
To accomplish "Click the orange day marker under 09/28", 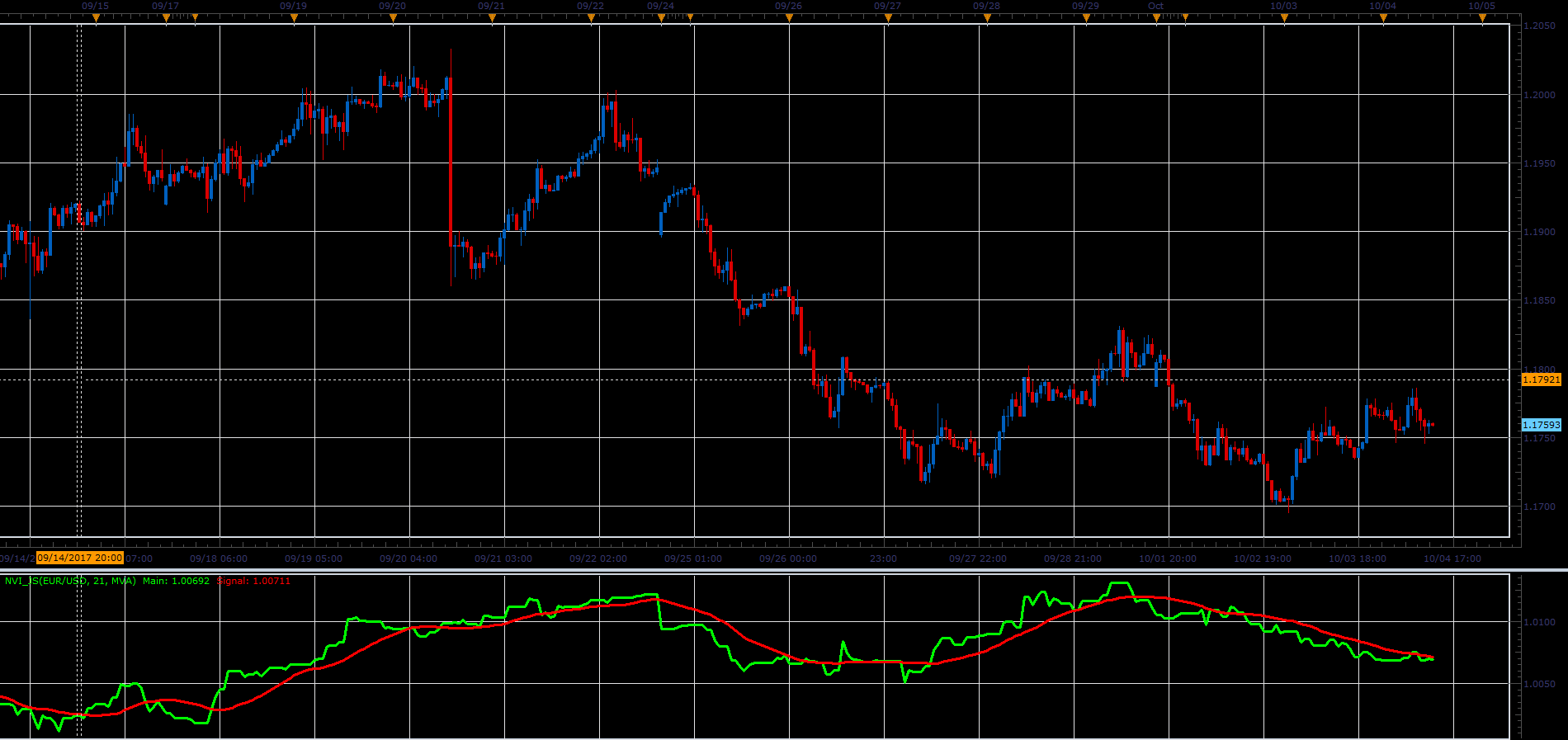I will click(x=987, y=17).
